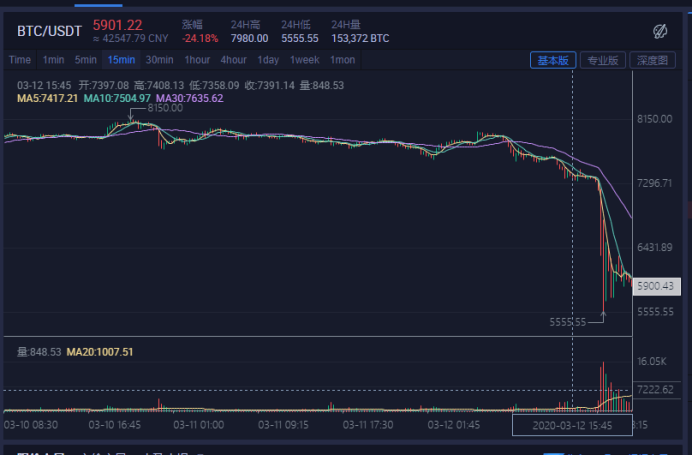Switch to the 5min interval

(85, 60)
